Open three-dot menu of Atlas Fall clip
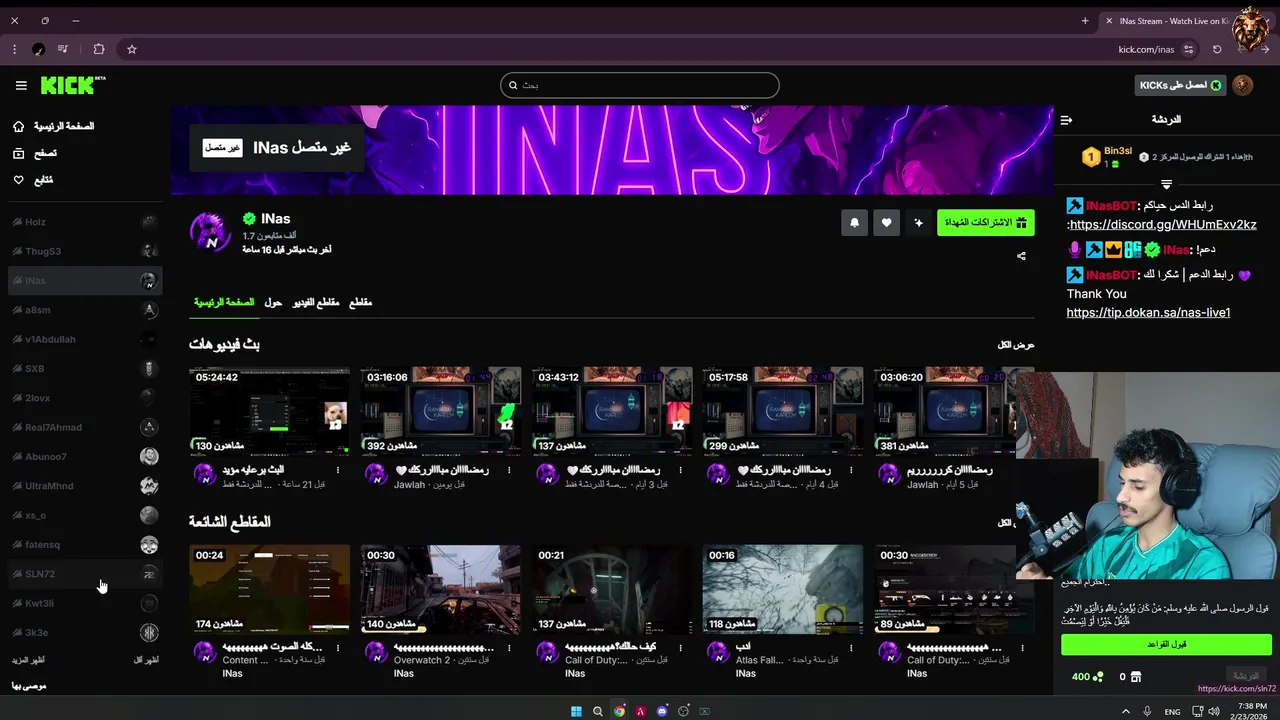The width and height of the screenshot is (1280, 720). (851, 648)
